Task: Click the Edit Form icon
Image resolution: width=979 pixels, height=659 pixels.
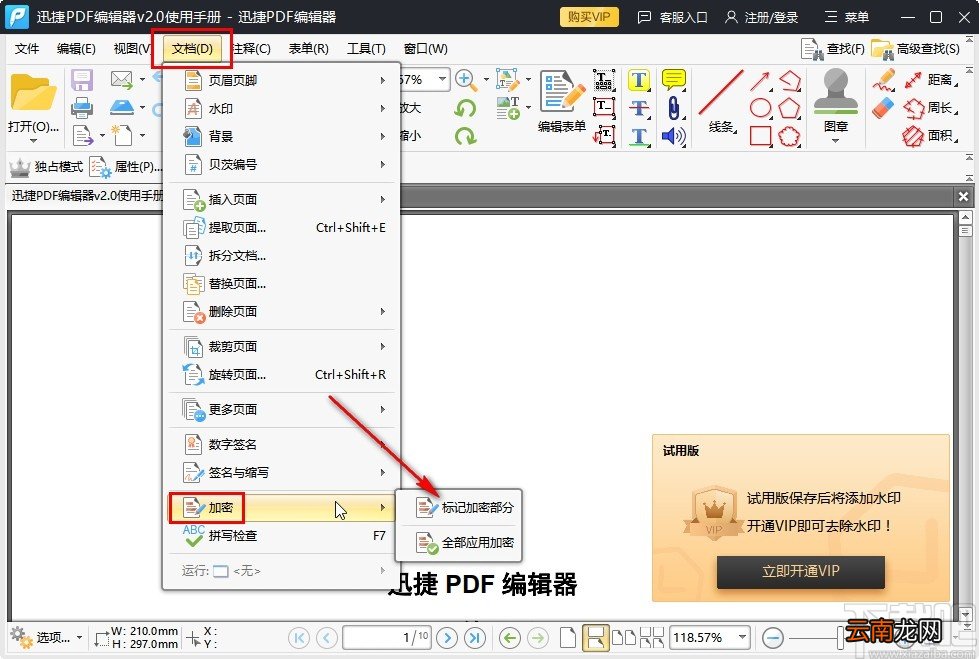Action: click(562, 92)
